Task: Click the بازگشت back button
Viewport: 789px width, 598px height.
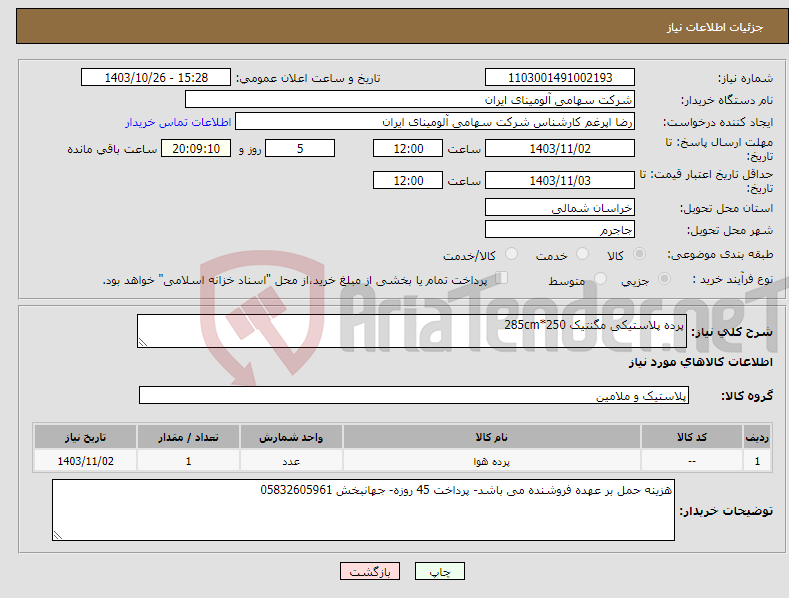Action: coord(370,571)
